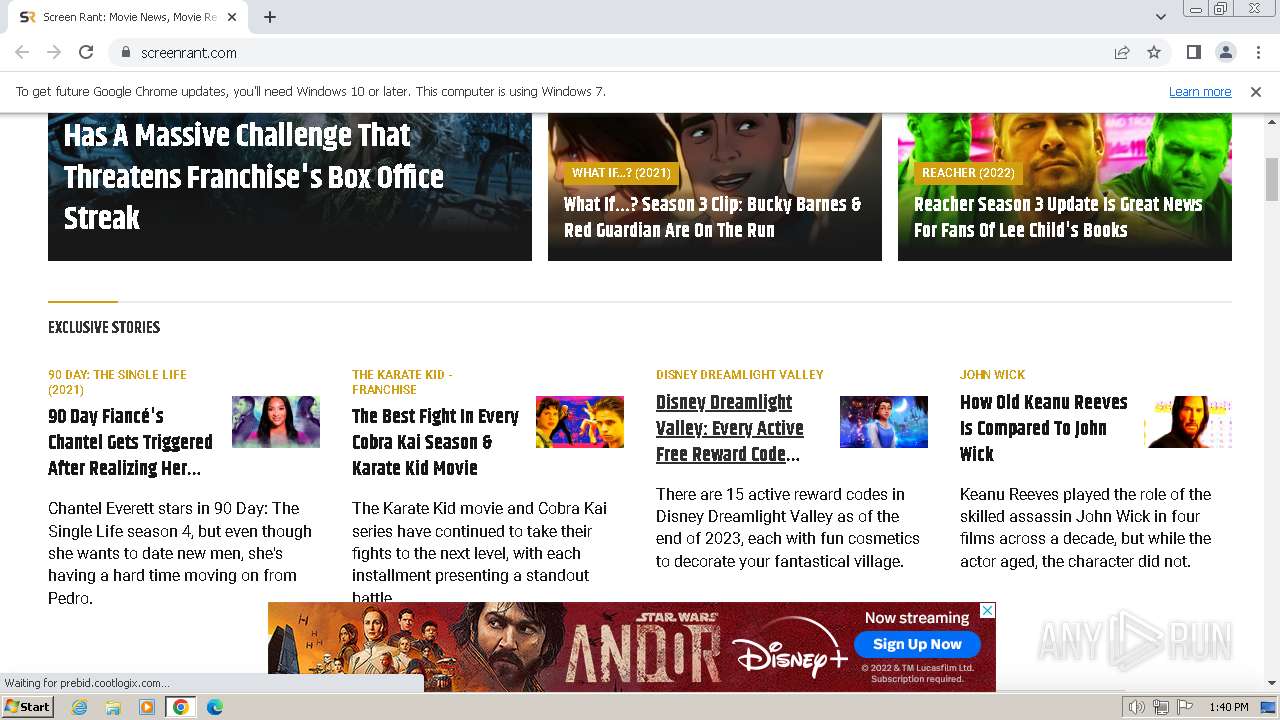
Task: Click the REACHER (2022) tag
Action: [968, 173]
